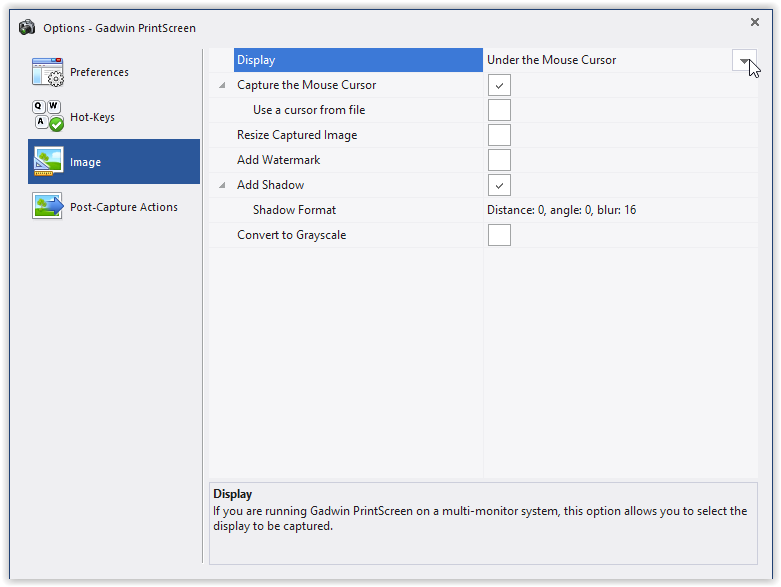This screenshot has height=587, width=781.
Task: Enable the Add Watermark checkbox
Action: coord(499,160)
